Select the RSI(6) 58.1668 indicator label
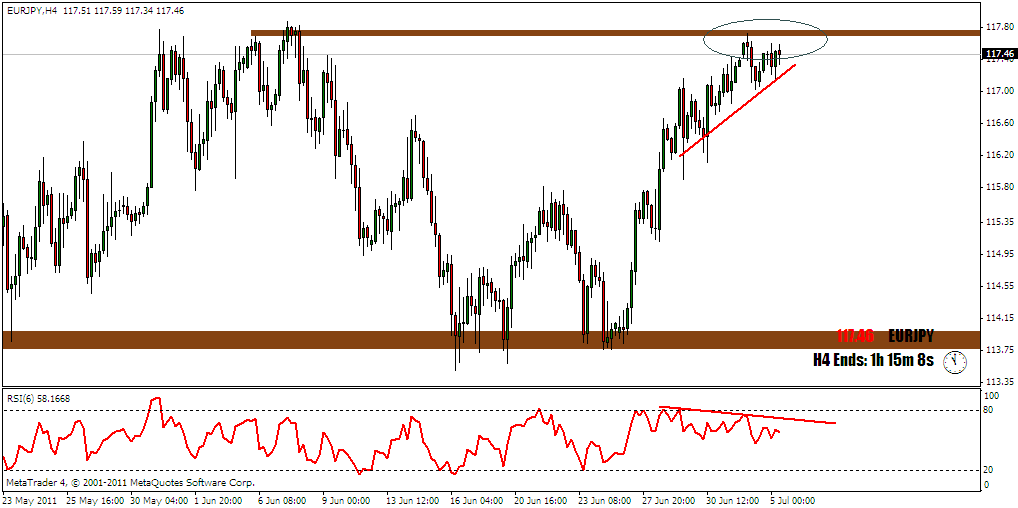This screenshot has width=1018, height=508. coord(38,399)
